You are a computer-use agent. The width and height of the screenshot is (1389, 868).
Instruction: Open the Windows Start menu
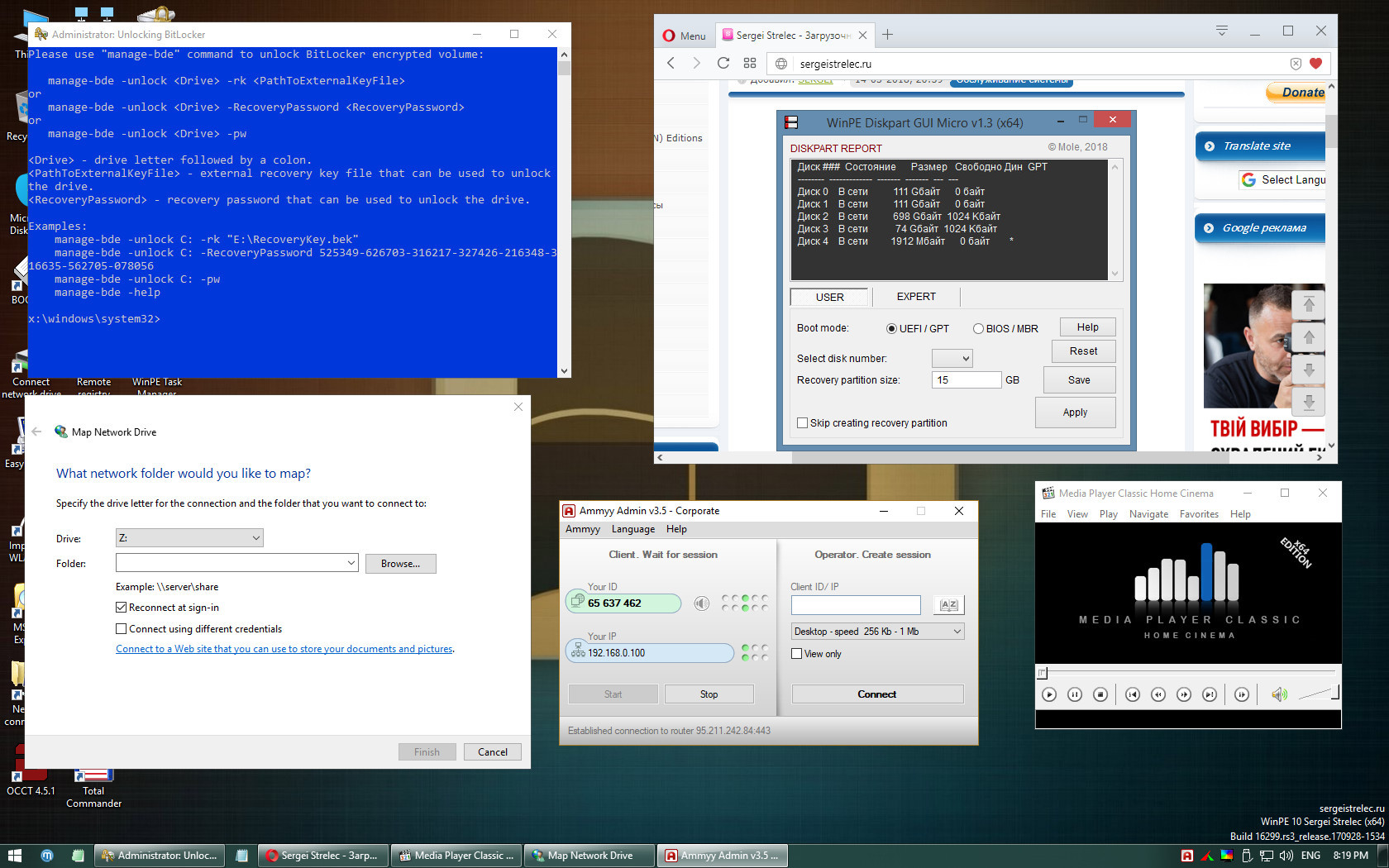click(14, 856)
